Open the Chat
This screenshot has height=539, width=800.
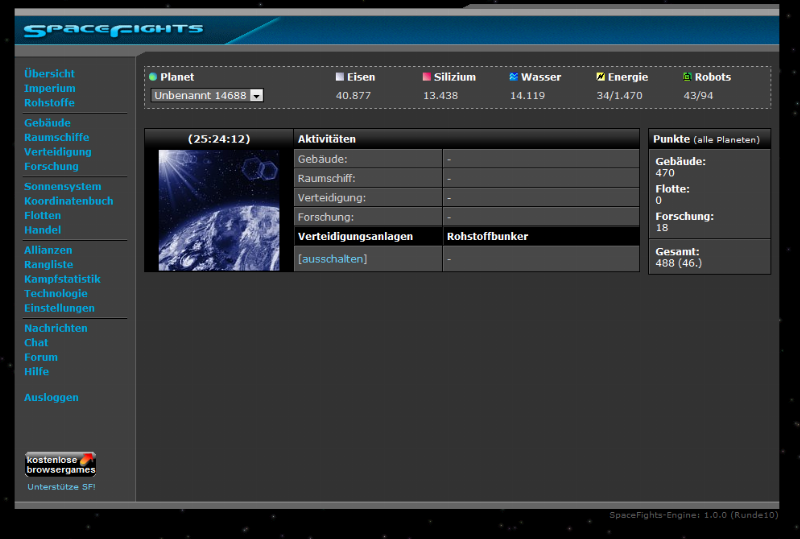pyautogui.click(x=36, y=343)
